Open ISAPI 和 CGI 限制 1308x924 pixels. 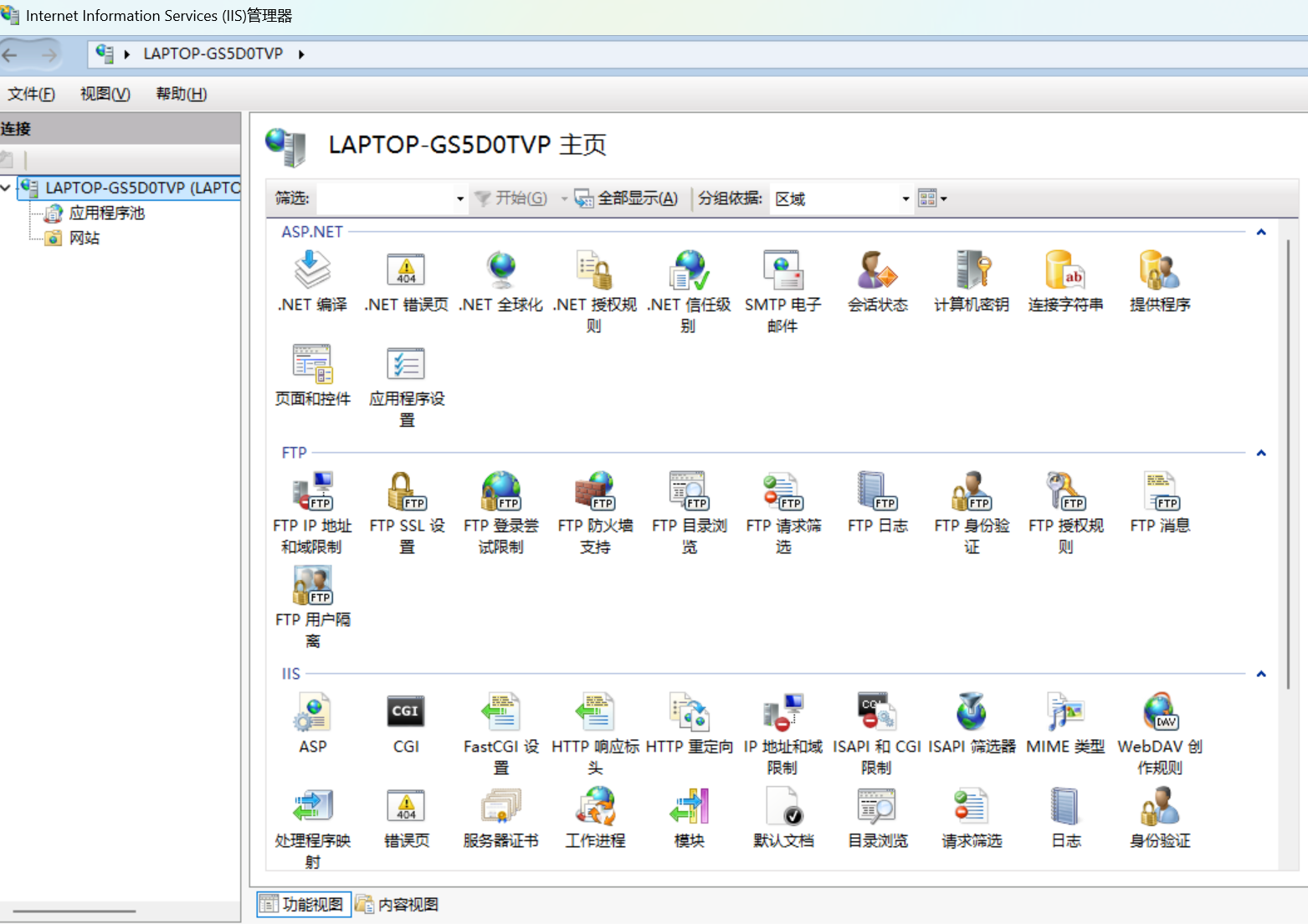877,733
